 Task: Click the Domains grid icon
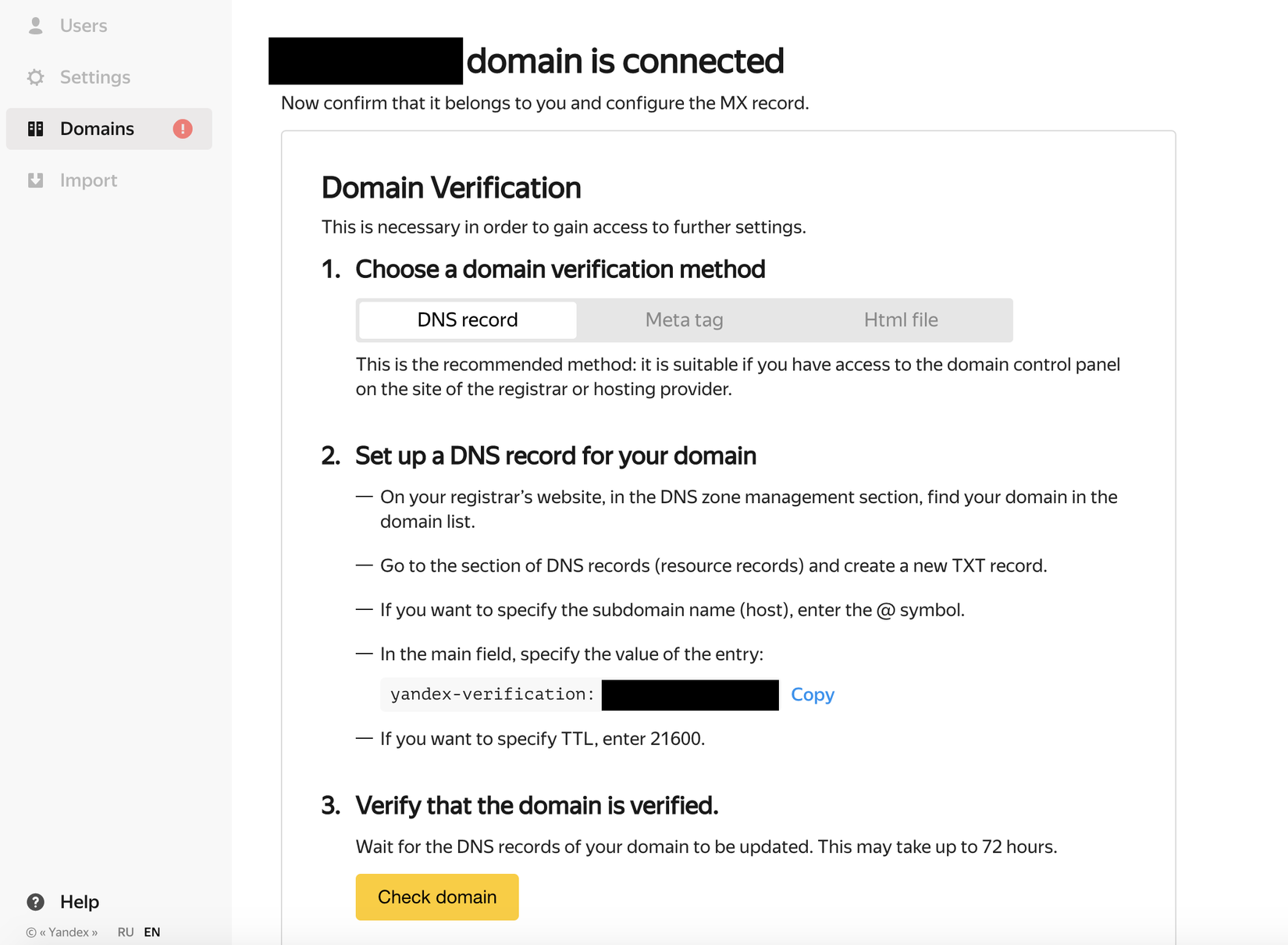pos(35,129)
